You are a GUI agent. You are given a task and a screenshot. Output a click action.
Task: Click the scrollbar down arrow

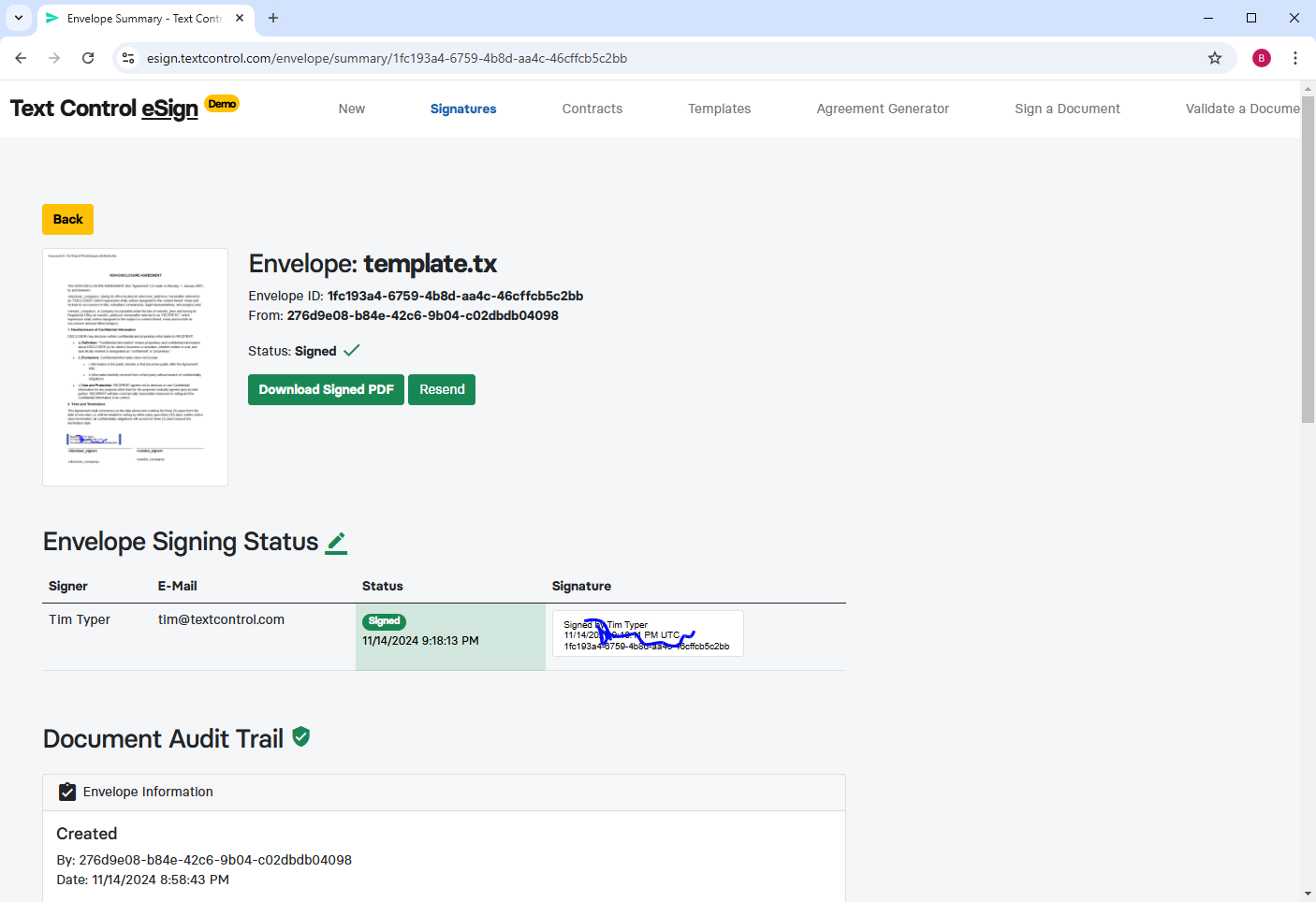(1308, 894)
